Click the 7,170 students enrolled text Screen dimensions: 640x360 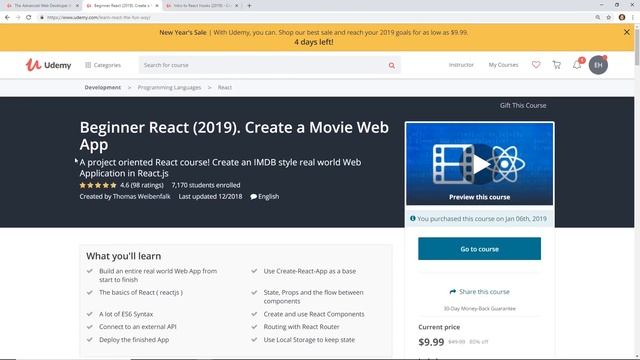(206, 185)
